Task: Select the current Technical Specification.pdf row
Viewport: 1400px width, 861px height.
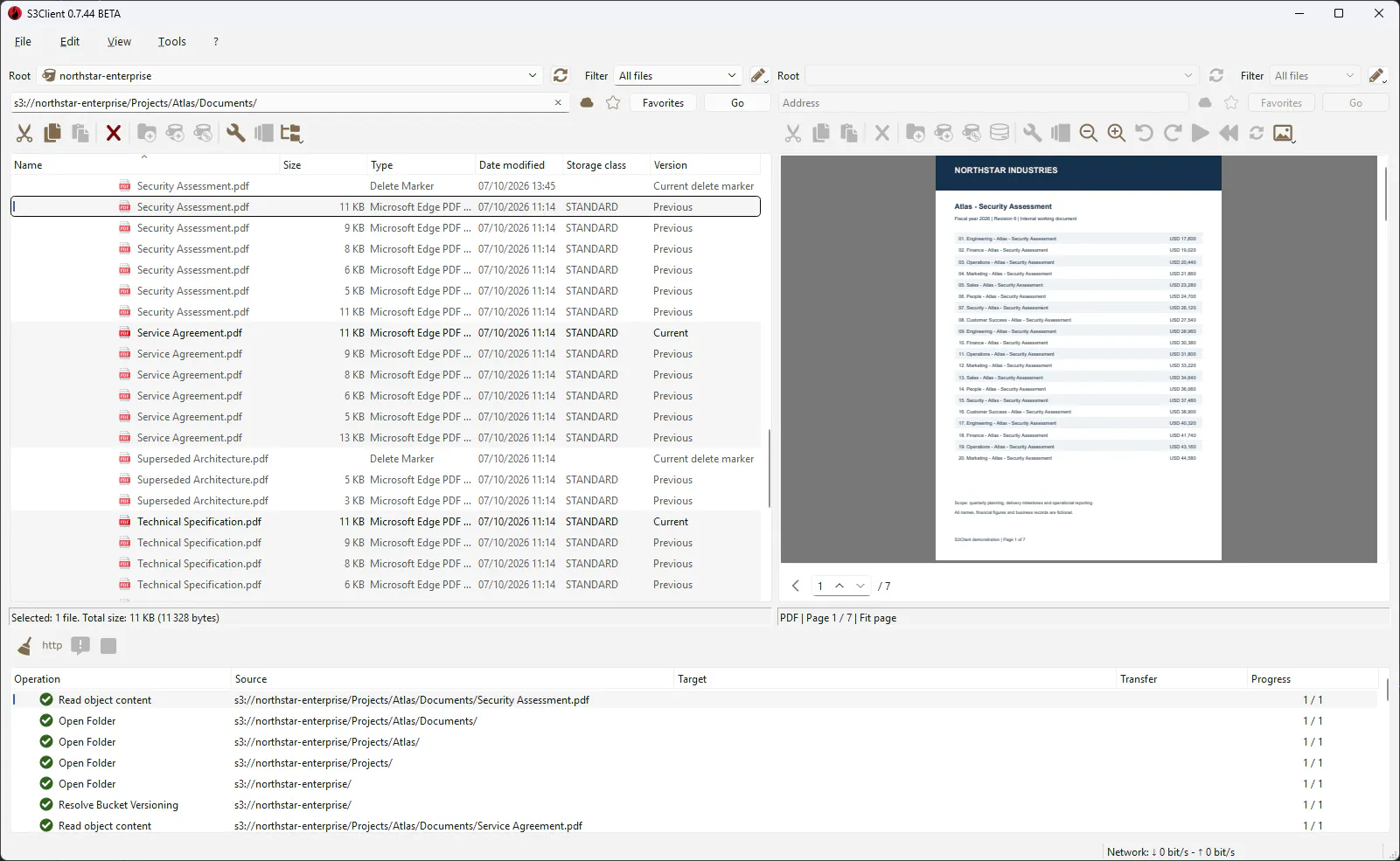Action: pyautogui.click(x=386, y=522)
